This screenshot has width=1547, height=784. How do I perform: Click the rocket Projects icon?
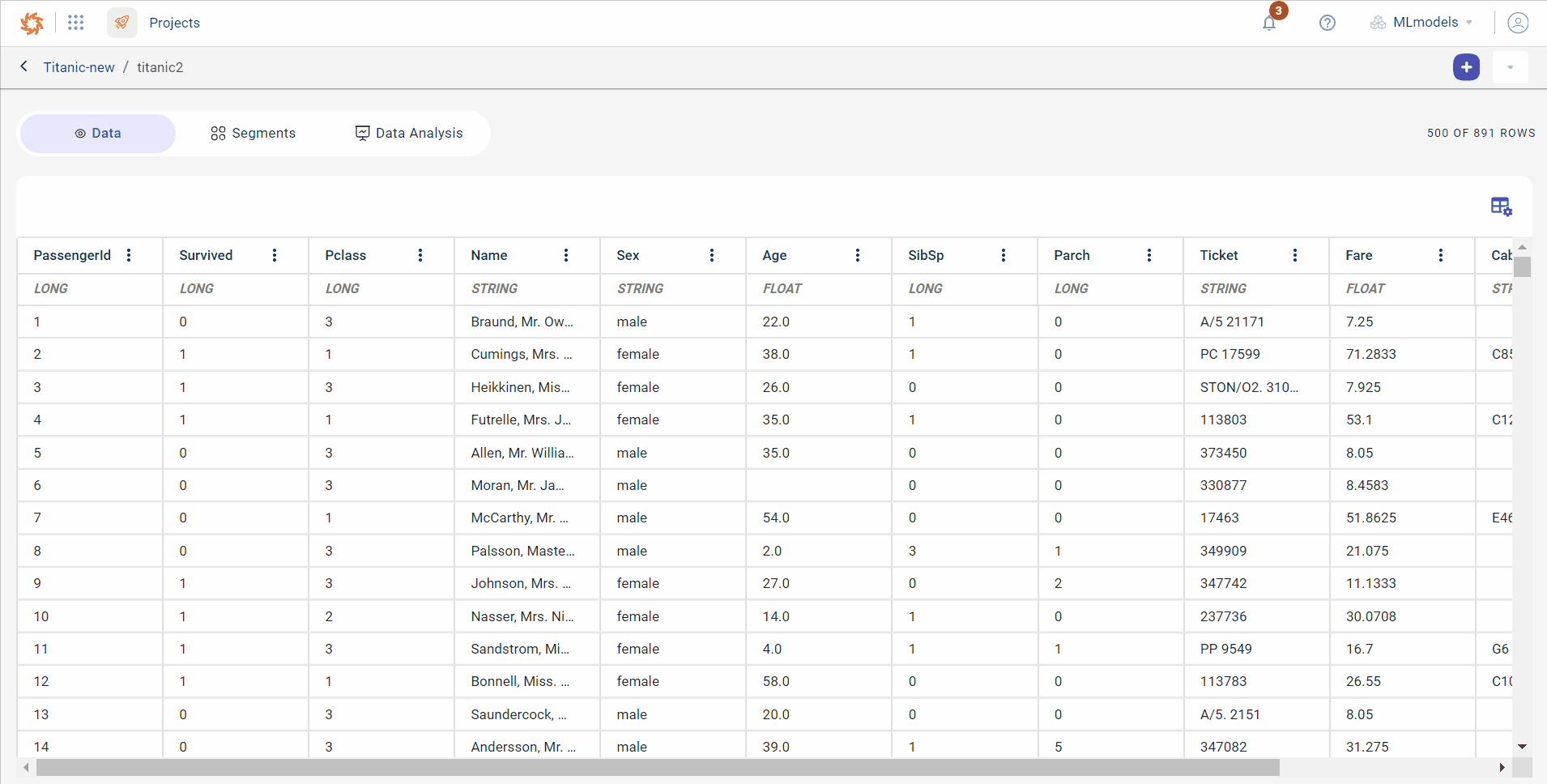point(121,23)
